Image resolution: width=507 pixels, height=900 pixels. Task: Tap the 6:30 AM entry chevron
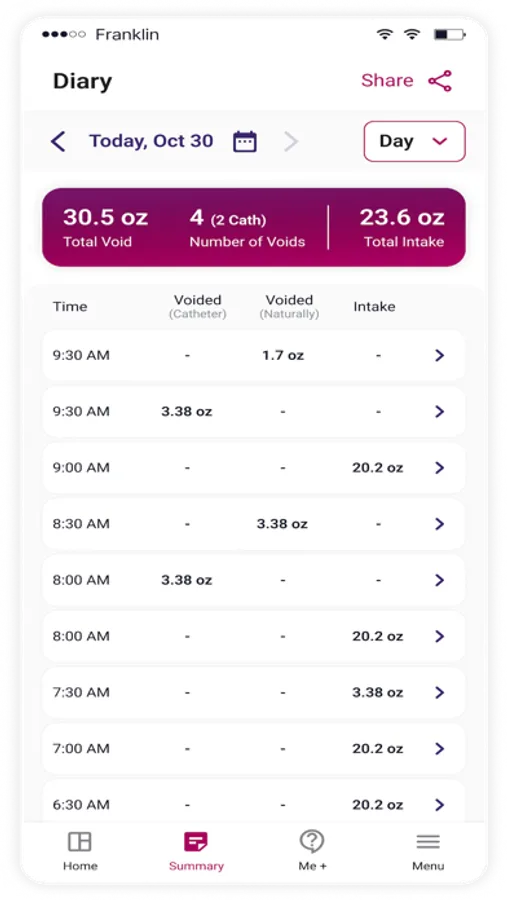(x=440, y=805)
